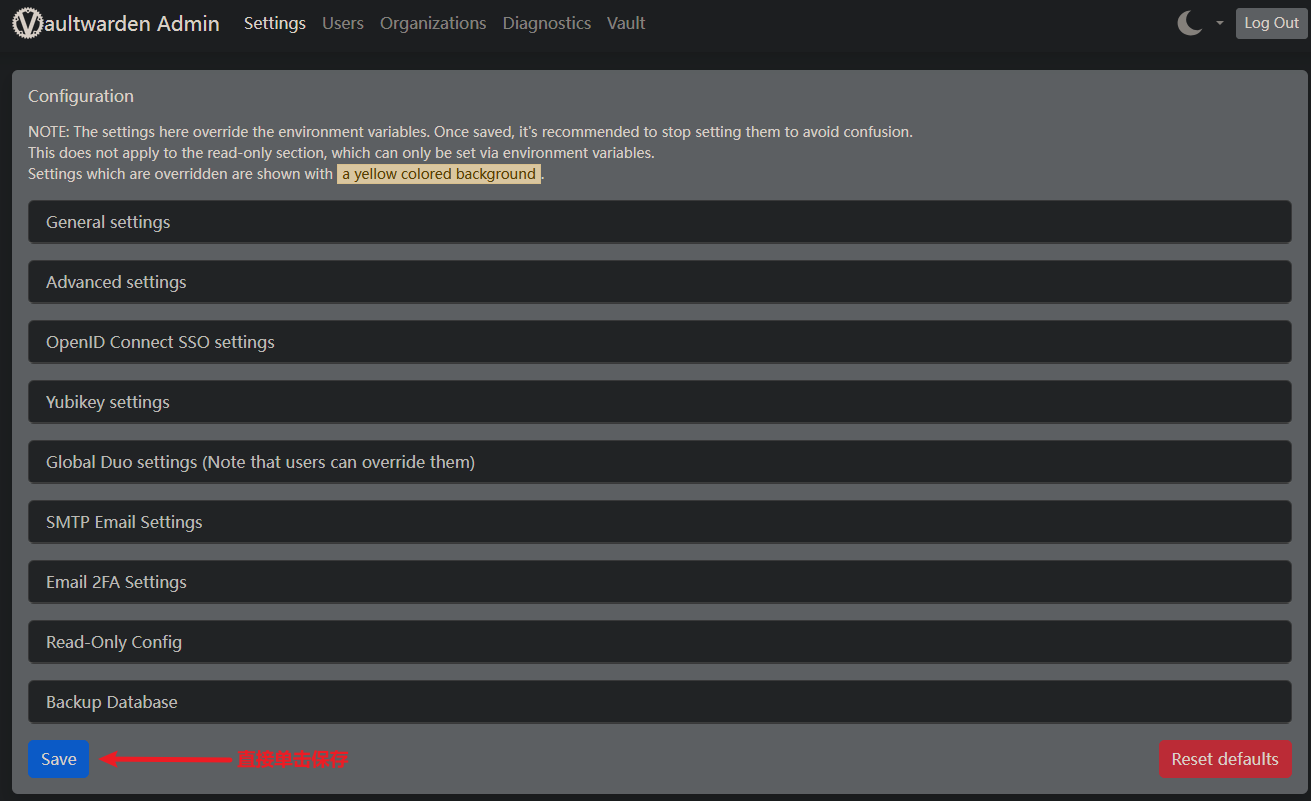Click the Vaultwarden gear logo icon
The width and height of the screenshot is (1311, 801).
pyautogui.click(x=28, y=23)
